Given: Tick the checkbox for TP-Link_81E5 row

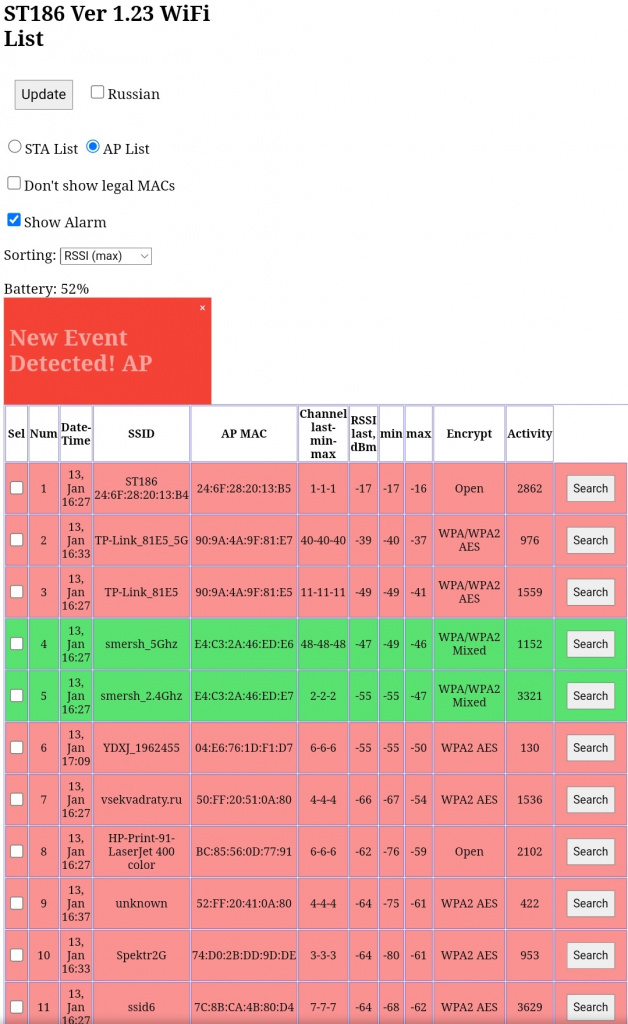Looking at the screenshot, I should (16, 592).
